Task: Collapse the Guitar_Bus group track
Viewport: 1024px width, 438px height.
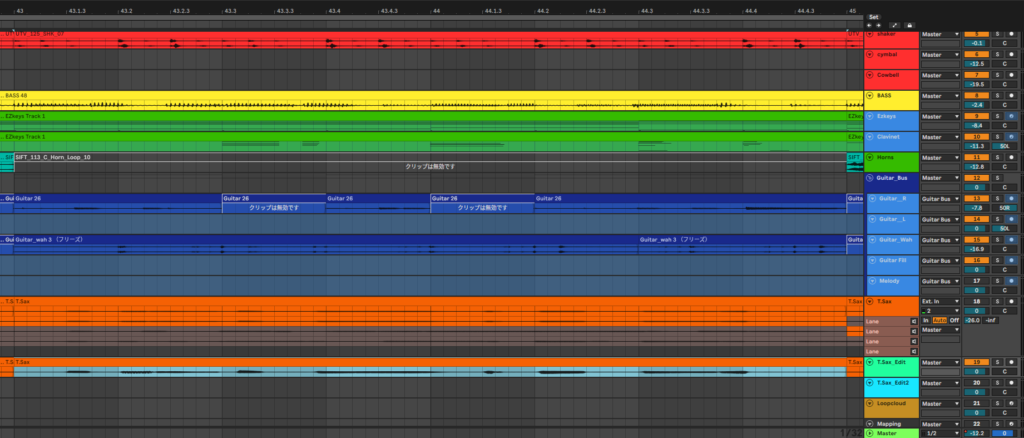Action: [870, 178]
